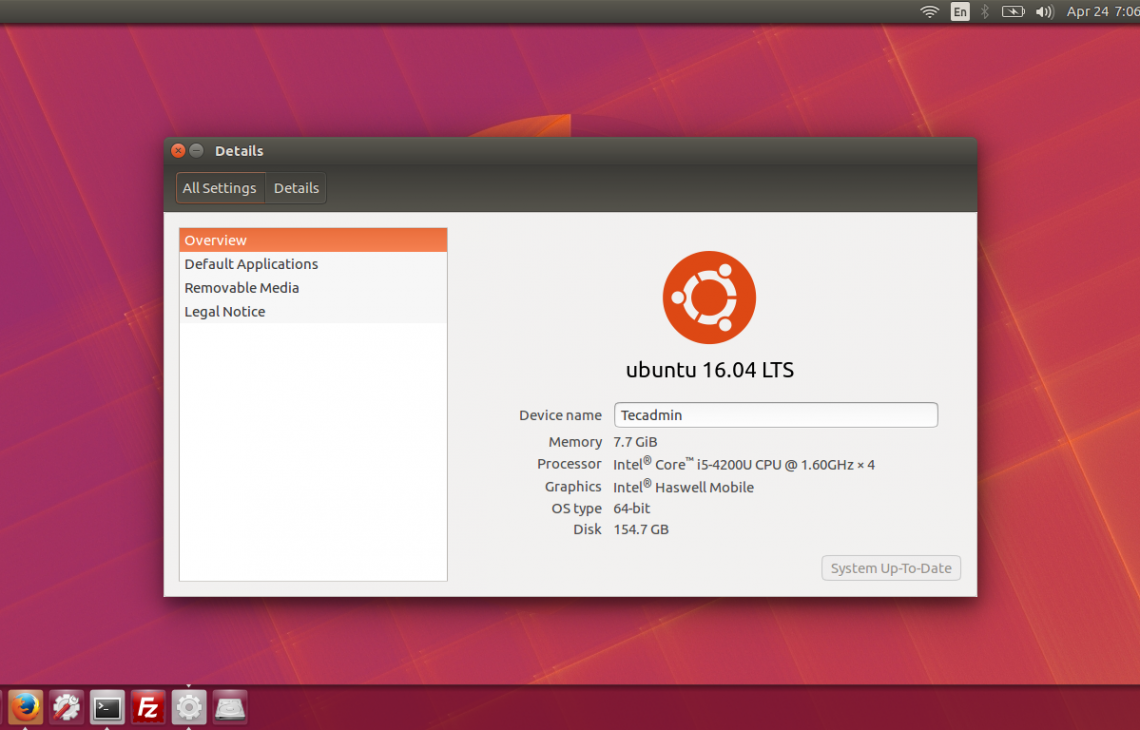
Task: Open the sound volume menu
Action: click(x=1044, y=12)
